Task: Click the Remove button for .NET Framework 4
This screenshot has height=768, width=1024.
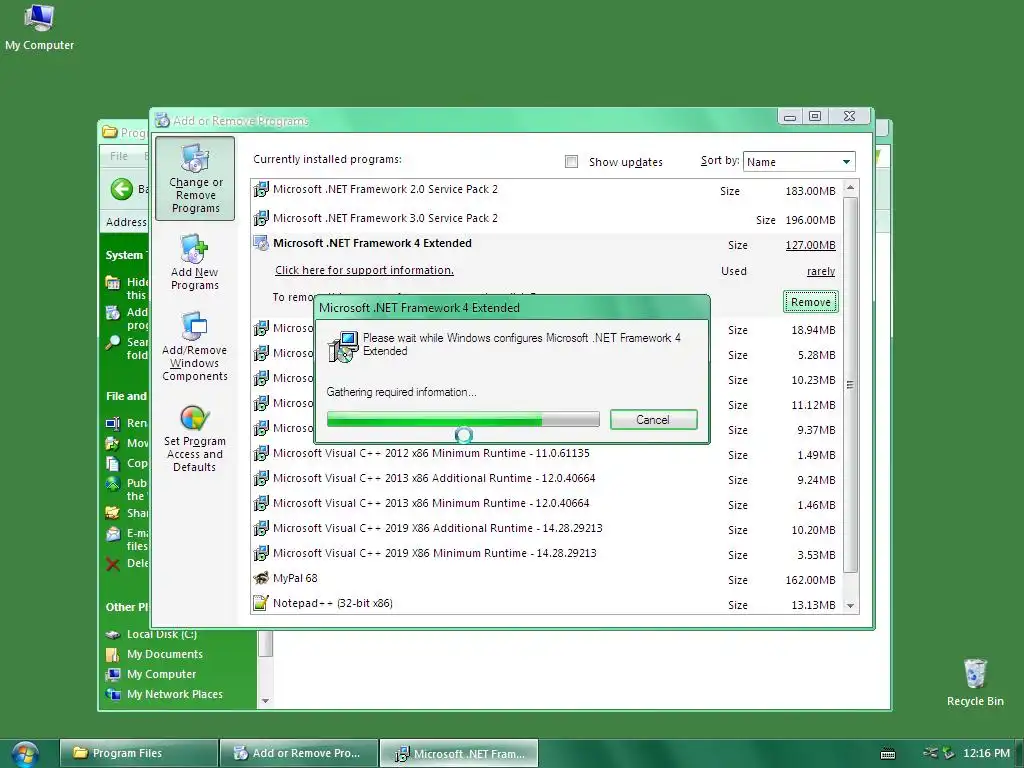Action: click(x=810, y=302)
